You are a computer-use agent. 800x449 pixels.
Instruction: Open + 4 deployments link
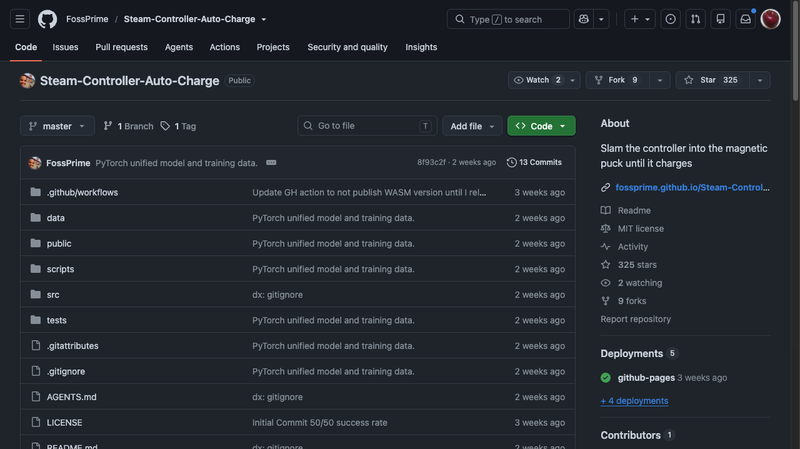(634, 401)
